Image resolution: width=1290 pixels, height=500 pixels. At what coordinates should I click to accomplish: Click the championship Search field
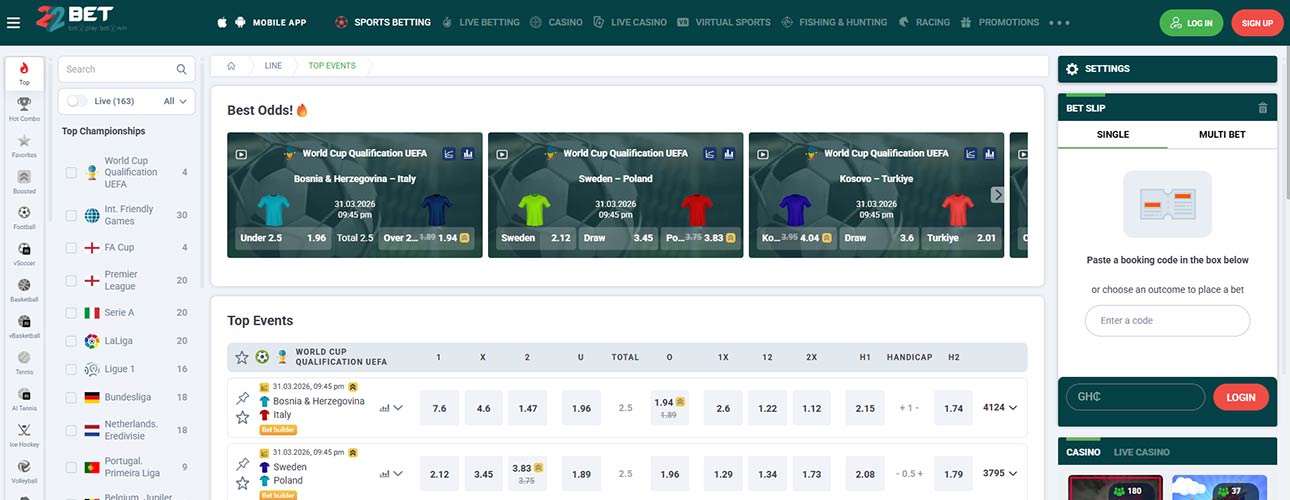coord(126,69)
